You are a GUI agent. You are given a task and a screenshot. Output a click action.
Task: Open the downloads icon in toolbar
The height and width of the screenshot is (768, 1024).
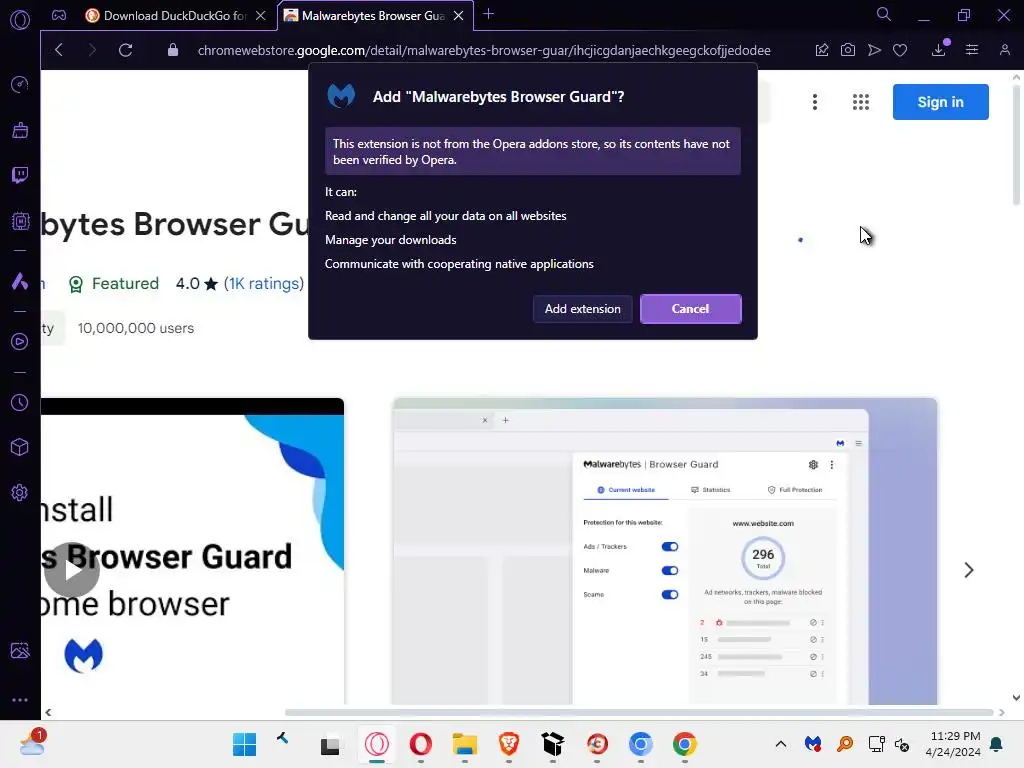click(939, 50)
